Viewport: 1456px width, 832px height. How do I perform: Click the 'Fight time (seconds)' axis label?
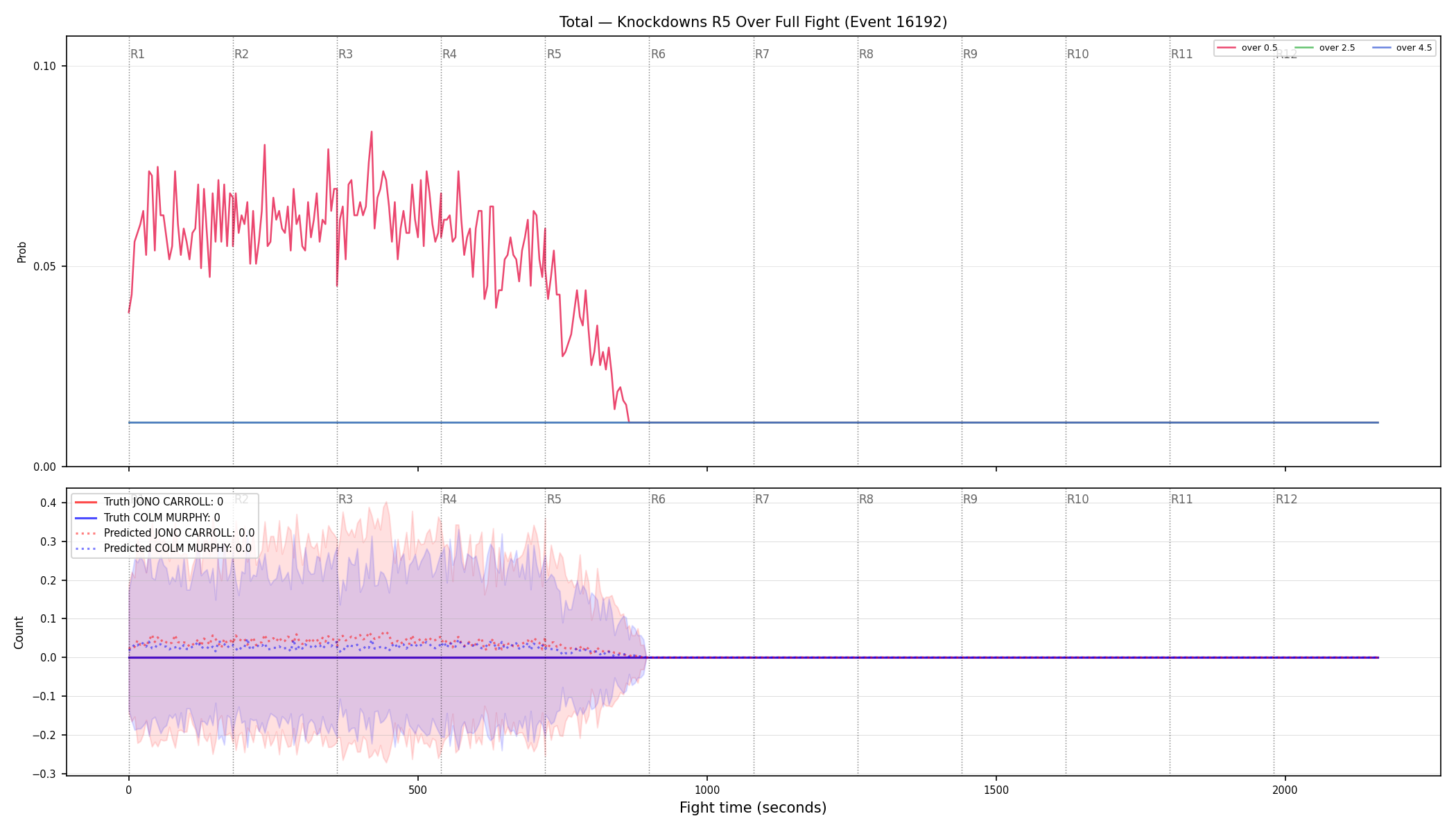753,808
